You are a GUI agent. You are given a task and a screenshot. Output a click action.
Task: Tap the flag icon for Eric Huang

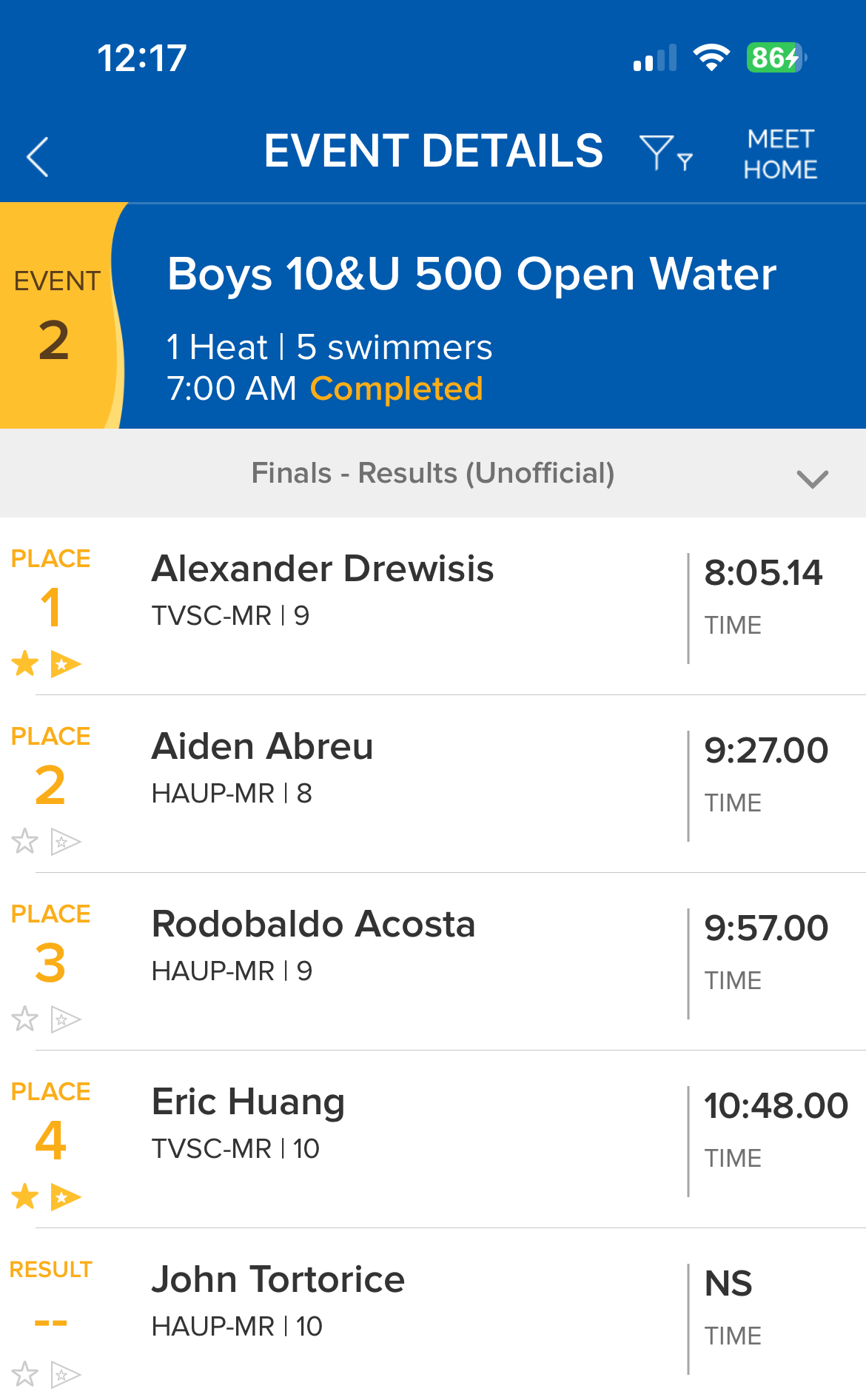65,1197
